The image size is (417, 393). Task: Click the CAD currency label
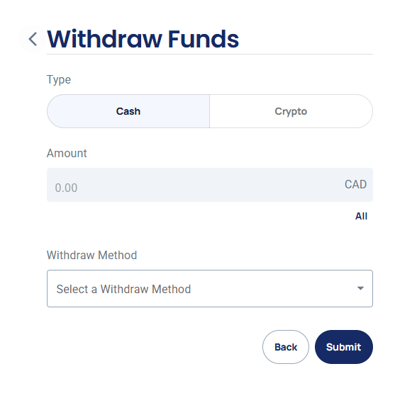point(355,184)
